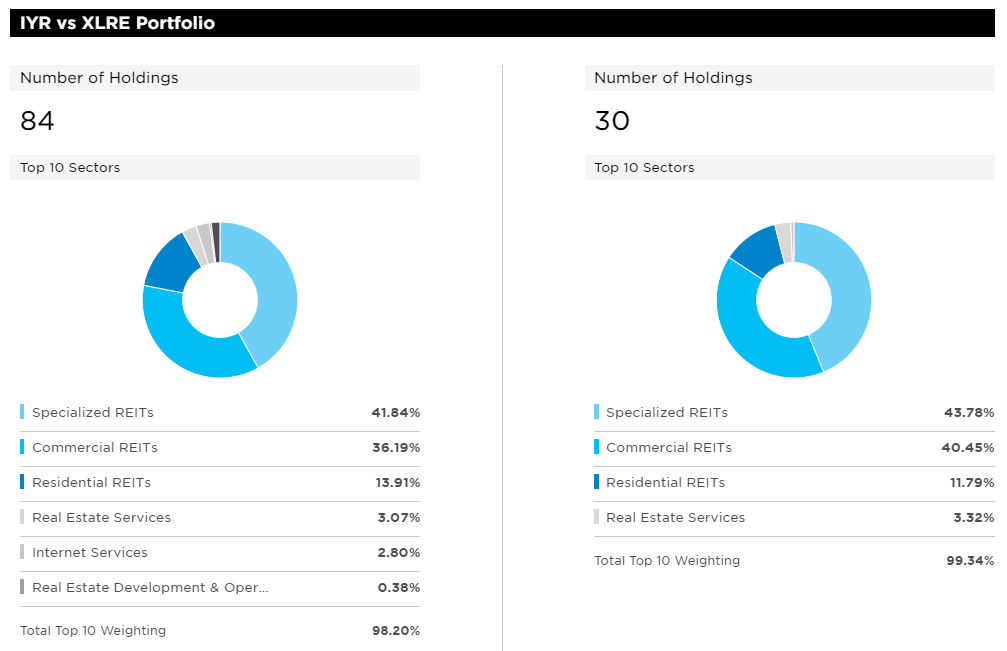Click the left 'Real Estate Services' label
The height and width of the screenshot is (651, 1007).
[101, 517]
